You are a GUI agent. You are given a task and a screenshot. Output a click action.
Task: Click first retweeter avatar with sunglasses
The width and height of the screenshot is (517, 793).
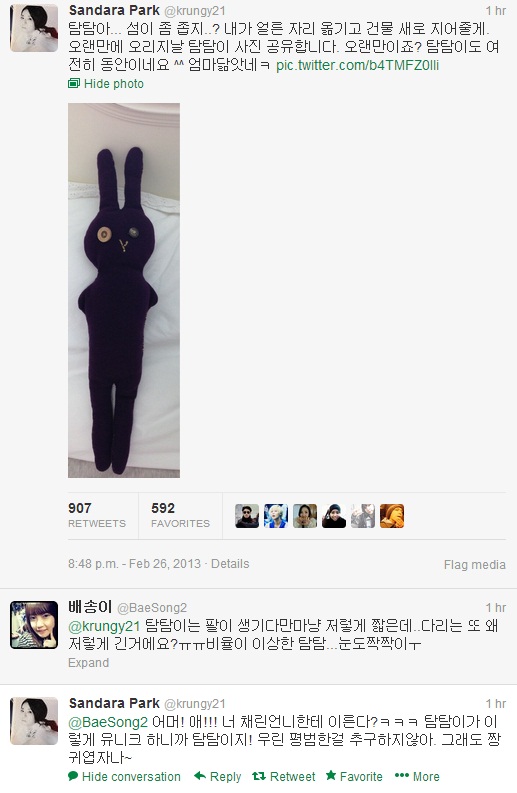247,516
